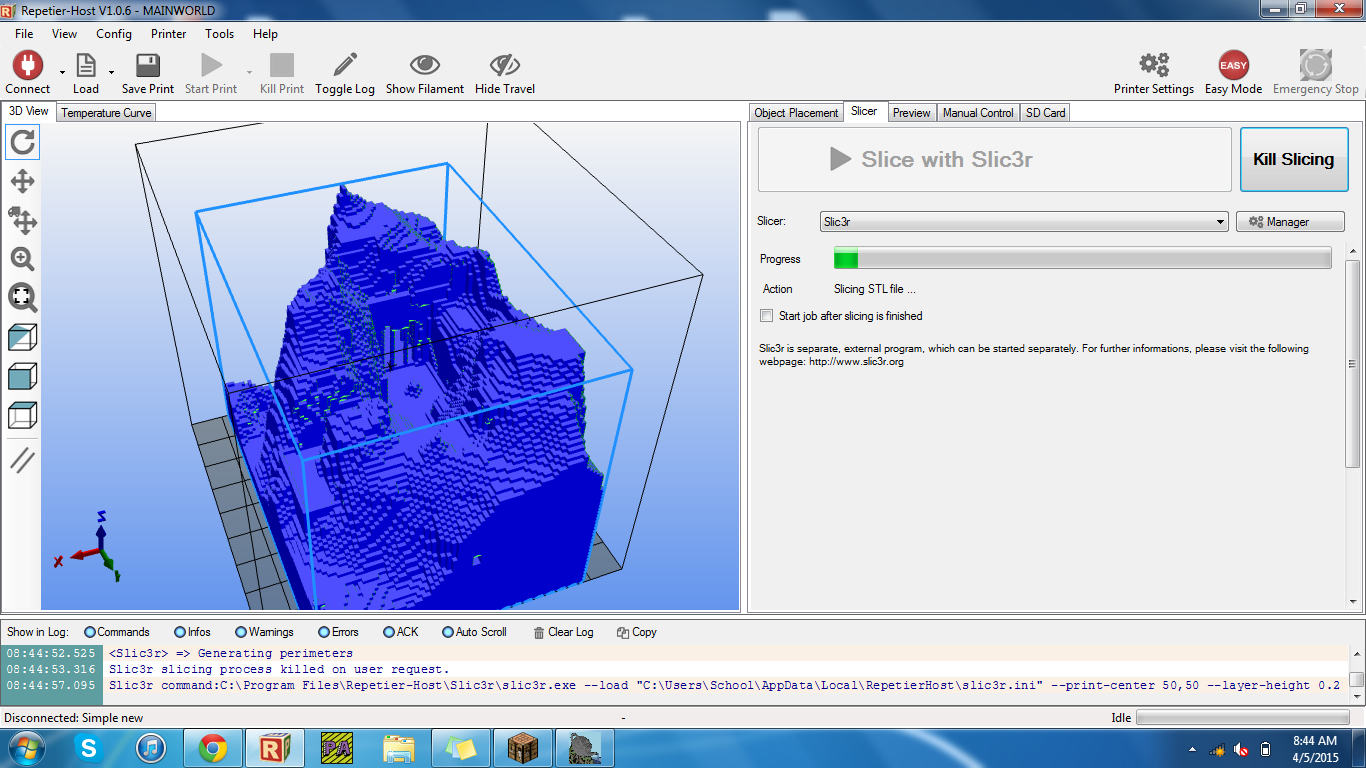Toggle Hide Travel eye
This screenshot has height=768, width=1366.
pyautogui.click(x=505, y=65)
